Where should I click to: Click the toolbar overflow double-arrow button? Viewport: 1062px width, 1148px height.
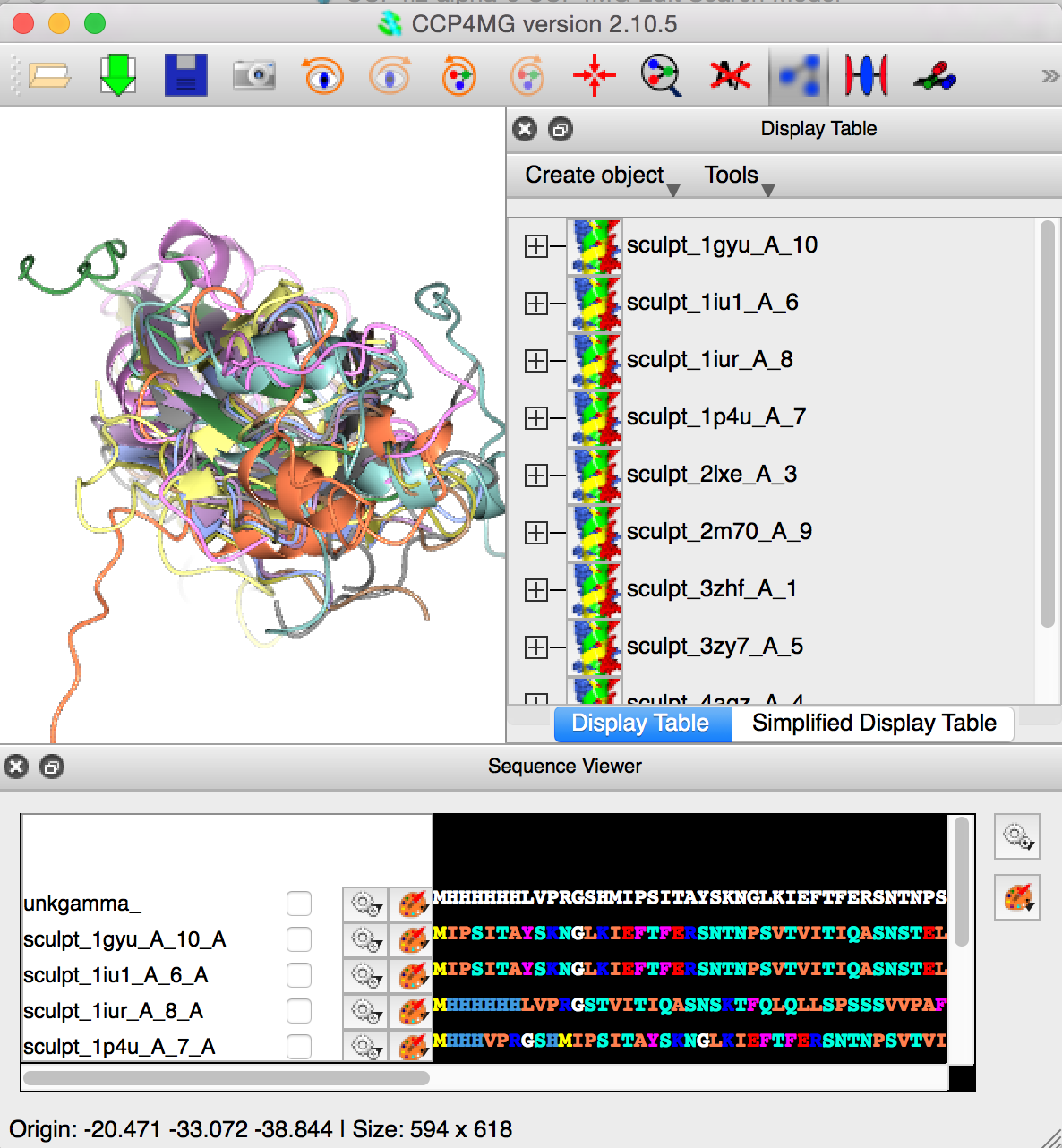pyautogui.click(x=1049, y=76)
